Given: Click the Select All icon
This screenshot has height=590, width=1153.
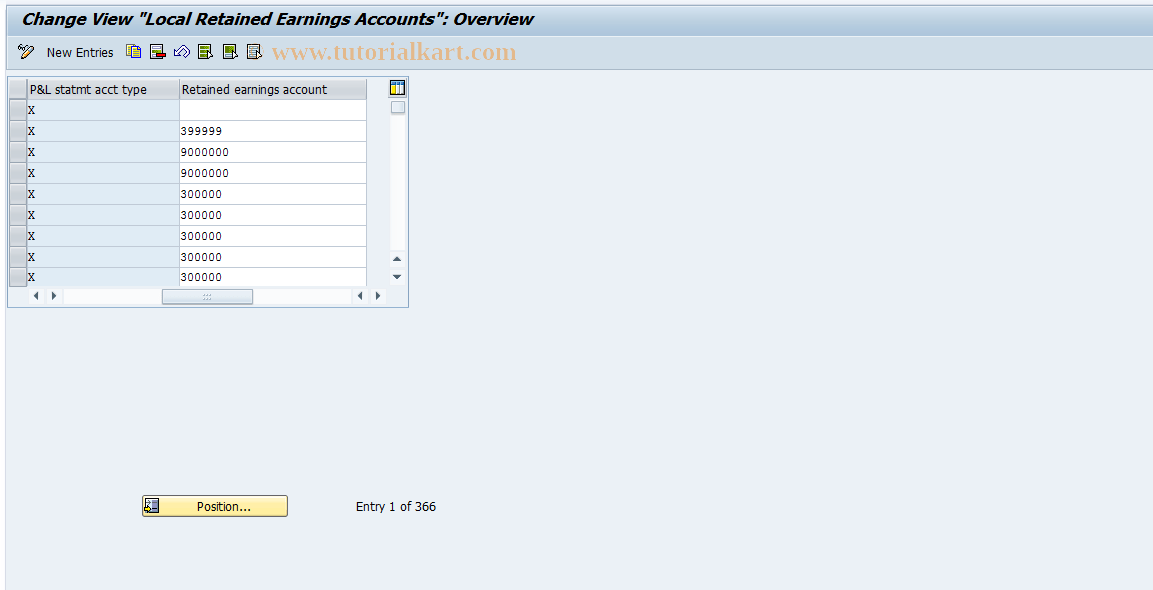Looking at the screenshot, I should [x=205, y=51].
